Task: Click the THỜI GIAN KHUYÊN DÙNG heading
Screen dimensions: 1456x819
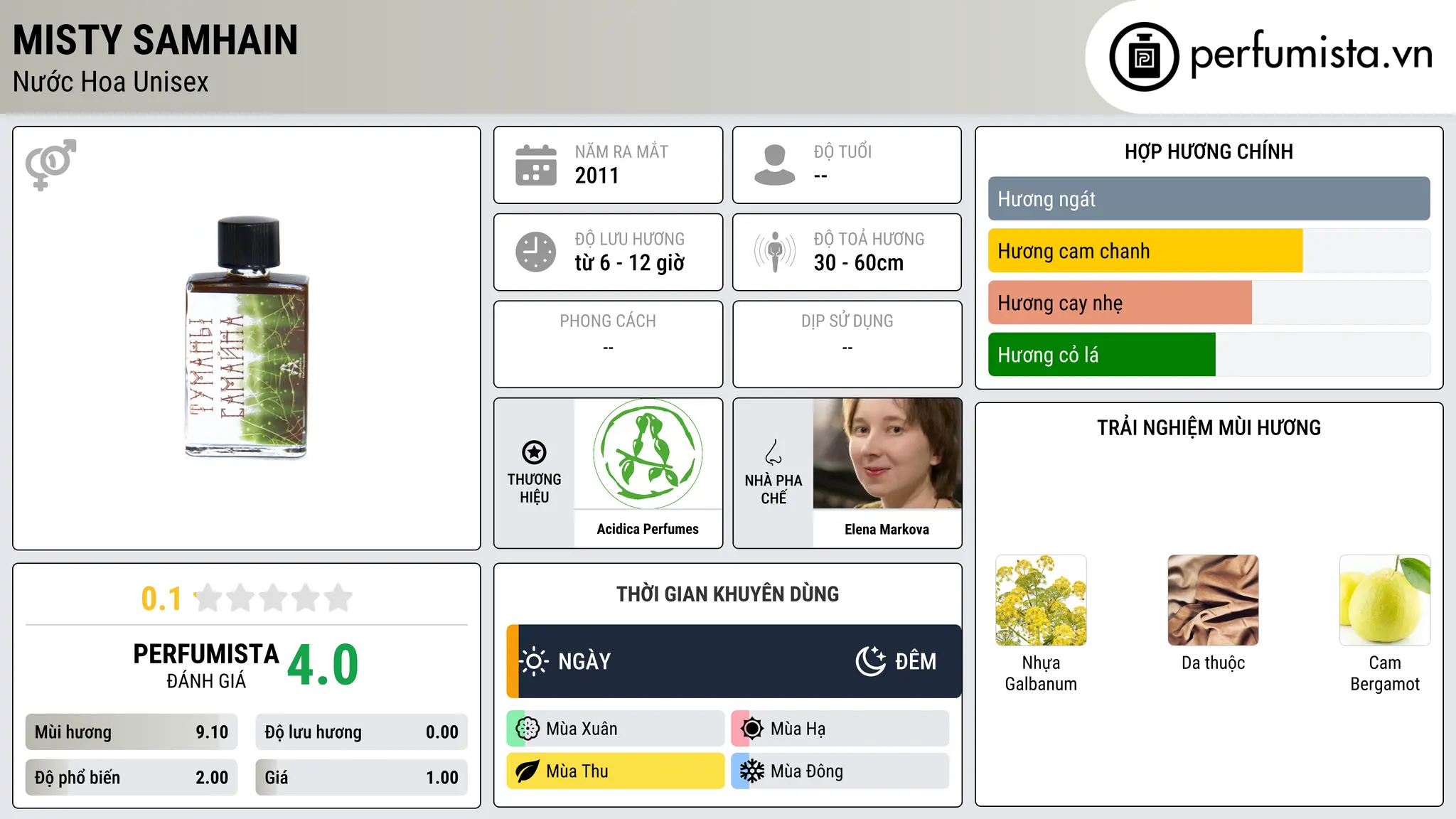Action: [728, 594]
